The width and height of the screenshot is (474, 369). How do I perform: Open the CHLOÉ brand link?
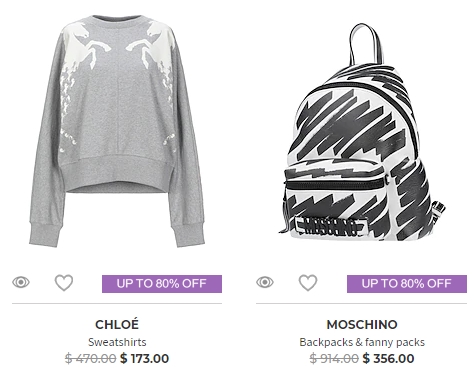click(x=117, y=324)
